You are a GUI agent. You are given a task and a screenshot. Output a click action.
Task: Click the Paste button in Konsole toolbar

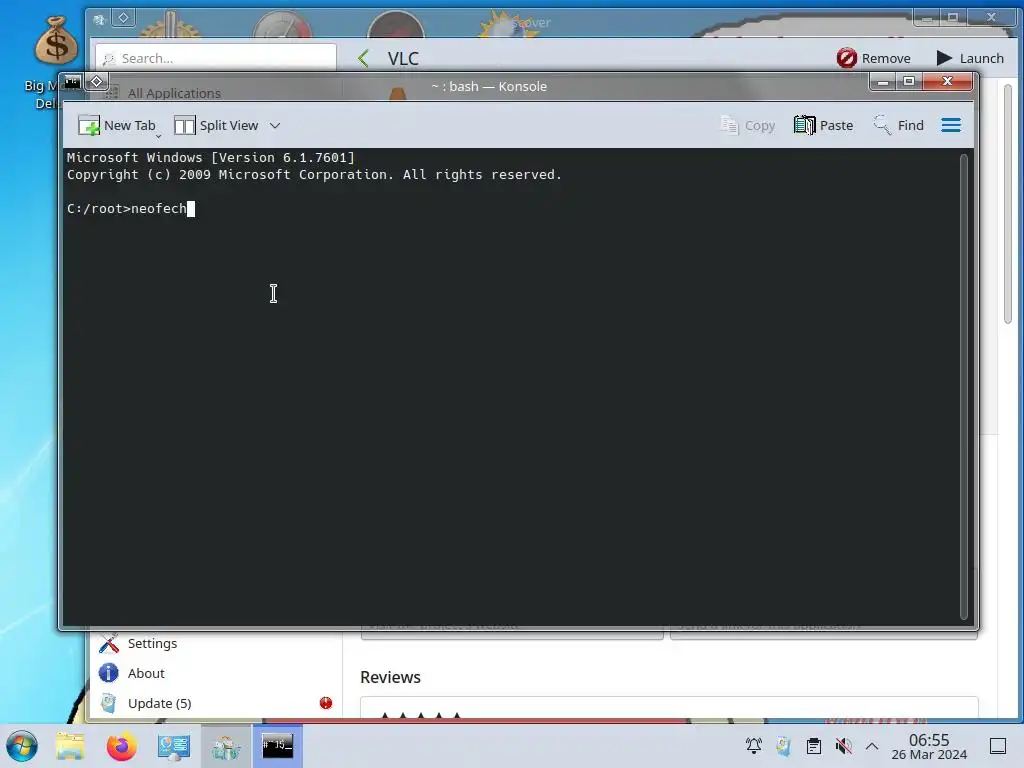point(824,125)
